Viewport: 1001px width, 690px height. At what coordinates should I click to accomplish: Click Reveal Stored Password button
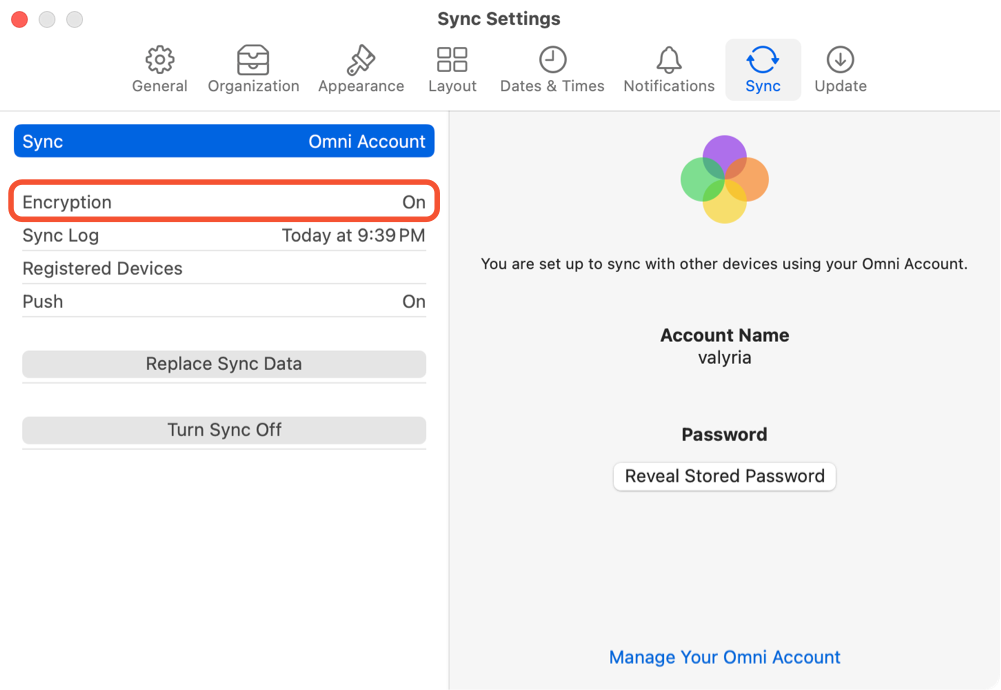click(725, 476)
